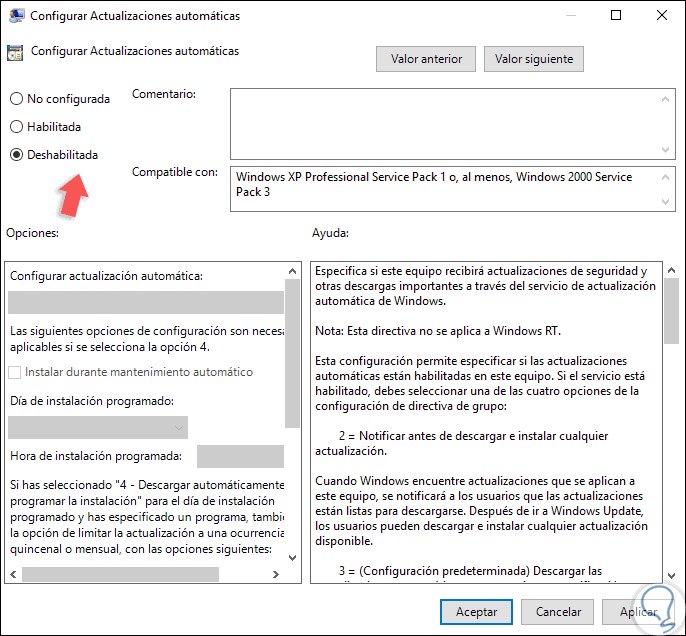The height and width of the screenshot is (636, 686).
Task: Click the 'Ayuda:' heading label
Action: [x=330, y=233]
